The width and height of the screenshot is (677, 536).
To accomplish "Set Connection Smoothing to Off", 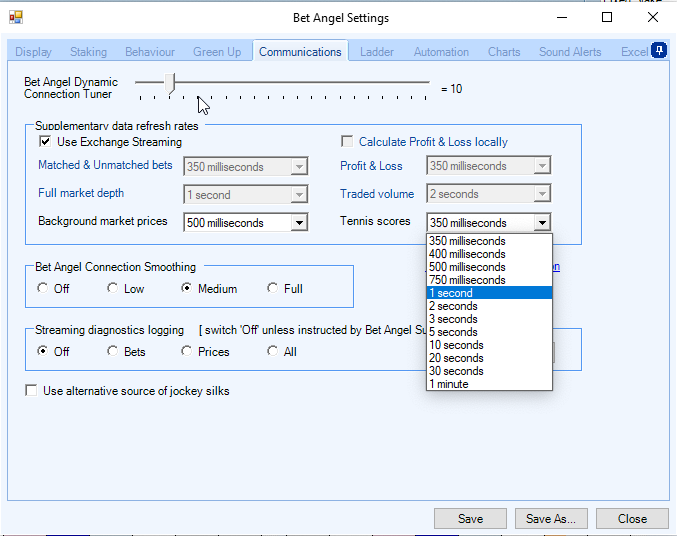I will pyautogui.click(x=42, y=288).
